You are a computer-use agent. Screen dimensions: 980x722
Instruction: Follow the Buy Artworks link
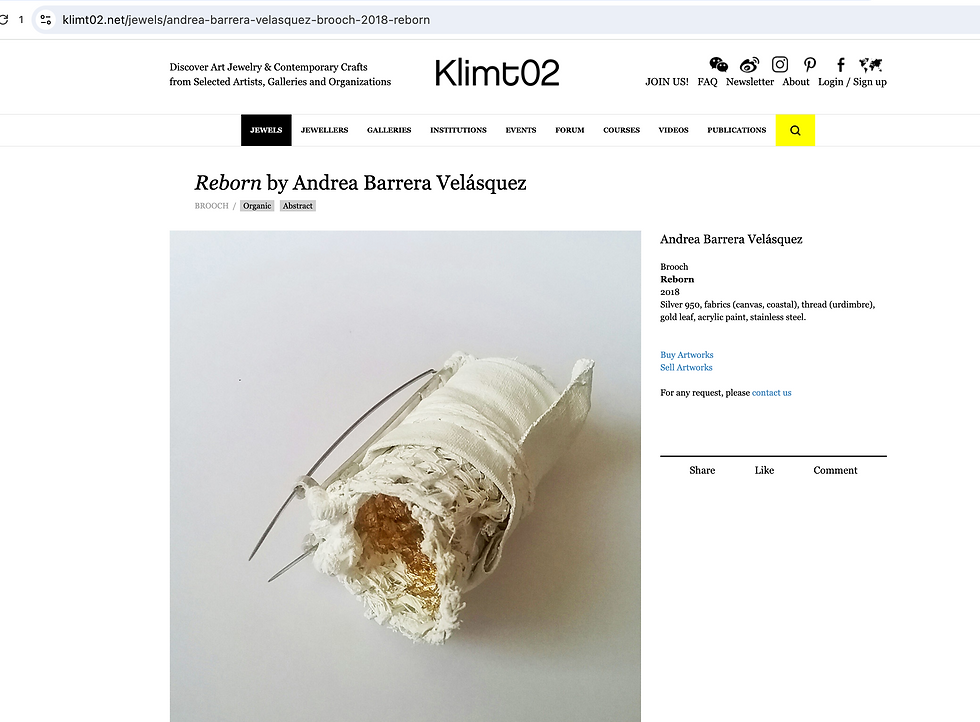[686, 354]
